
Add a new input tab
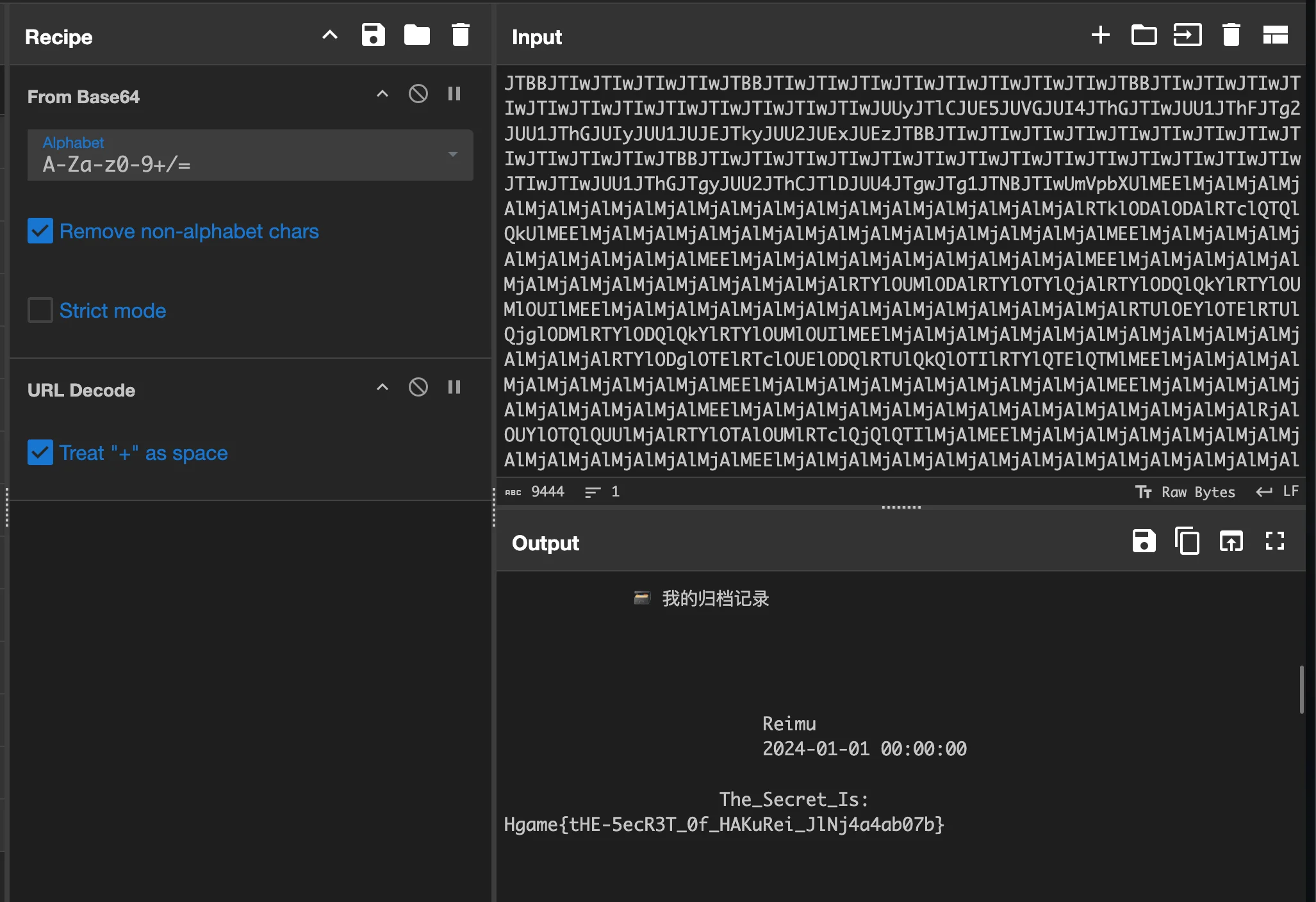click(x=1100, y=35)
